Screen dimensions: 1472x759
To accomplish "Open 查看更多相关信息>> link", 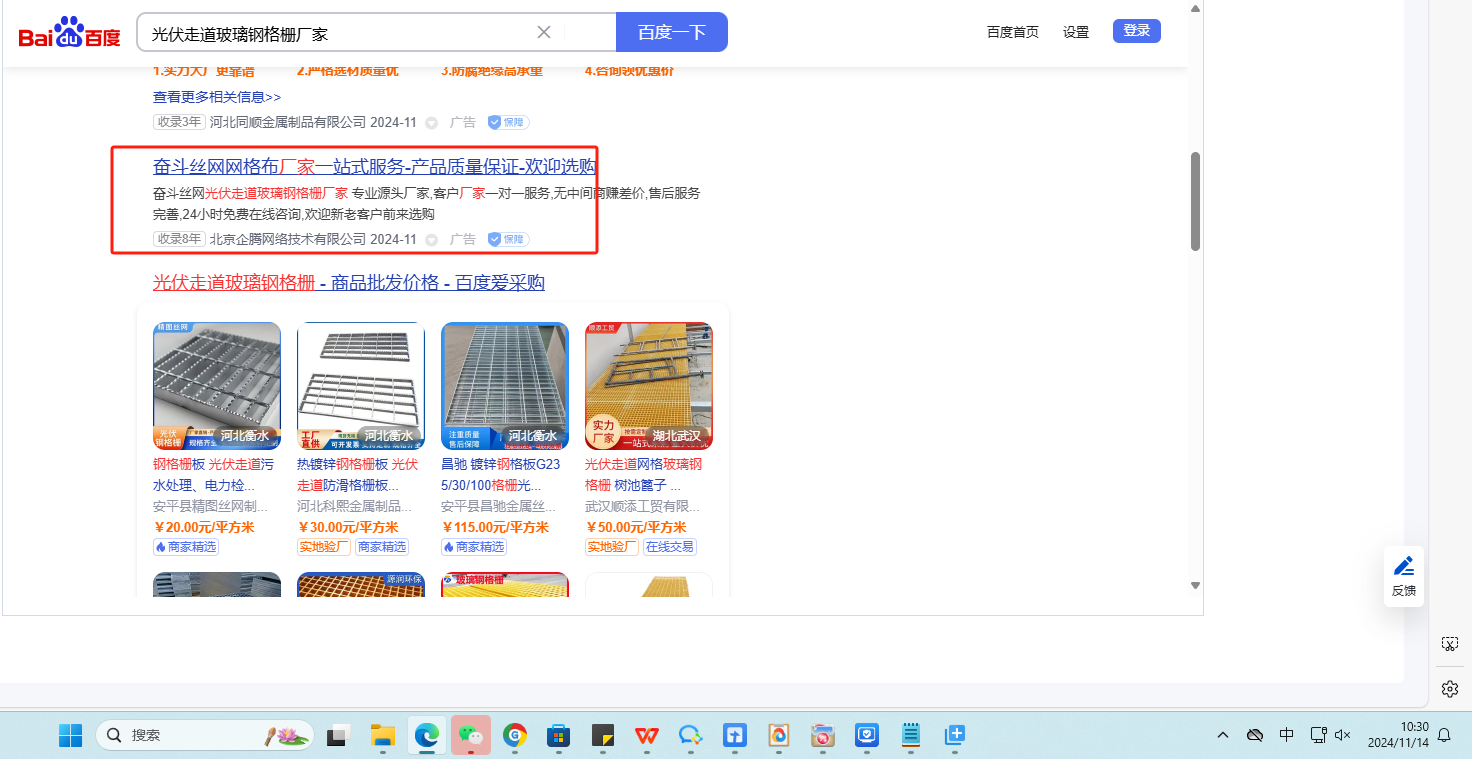I will [217, 97].
